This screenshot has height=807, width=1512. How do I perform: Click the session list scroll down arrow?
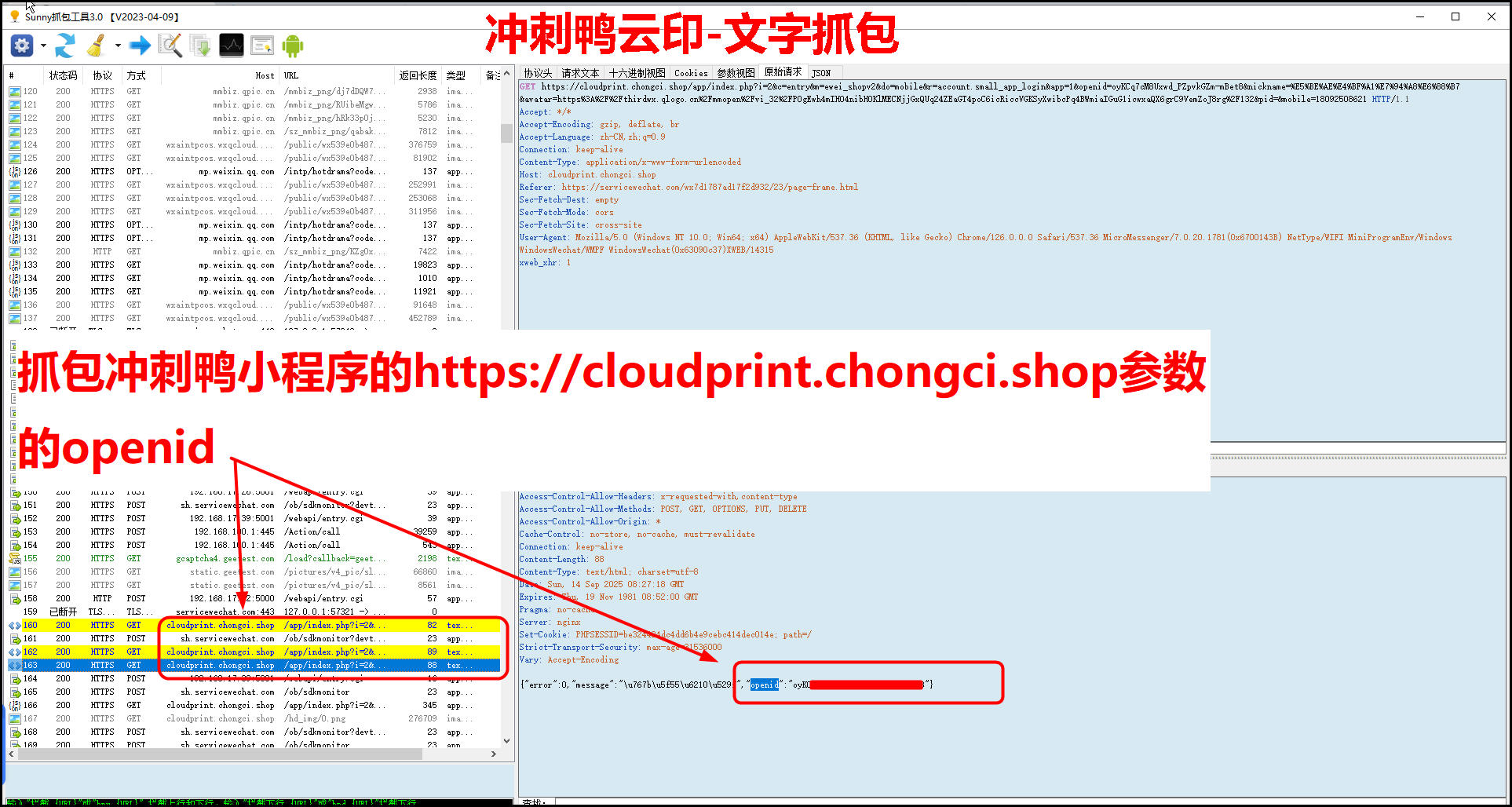tap(506, 740)
